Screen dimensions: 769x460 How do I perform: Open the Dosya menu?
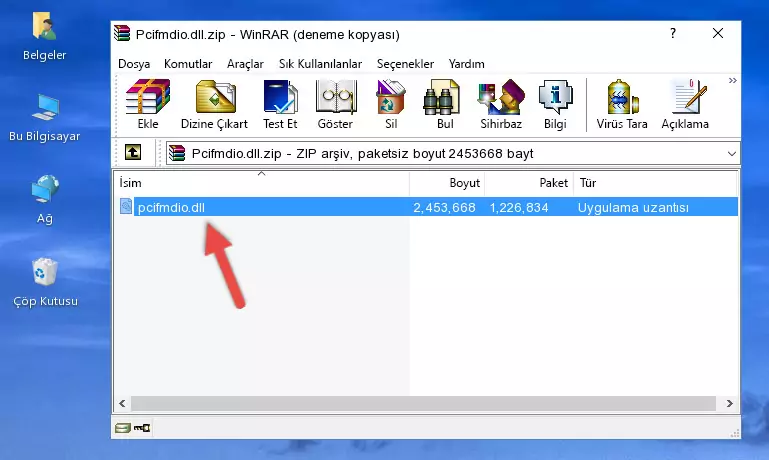[x=134, y=64]
